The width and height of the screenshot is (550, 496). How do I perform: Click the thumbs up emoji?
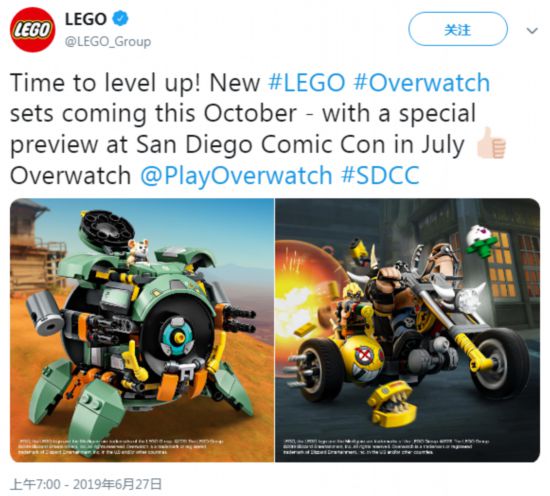tap(491, 143)
